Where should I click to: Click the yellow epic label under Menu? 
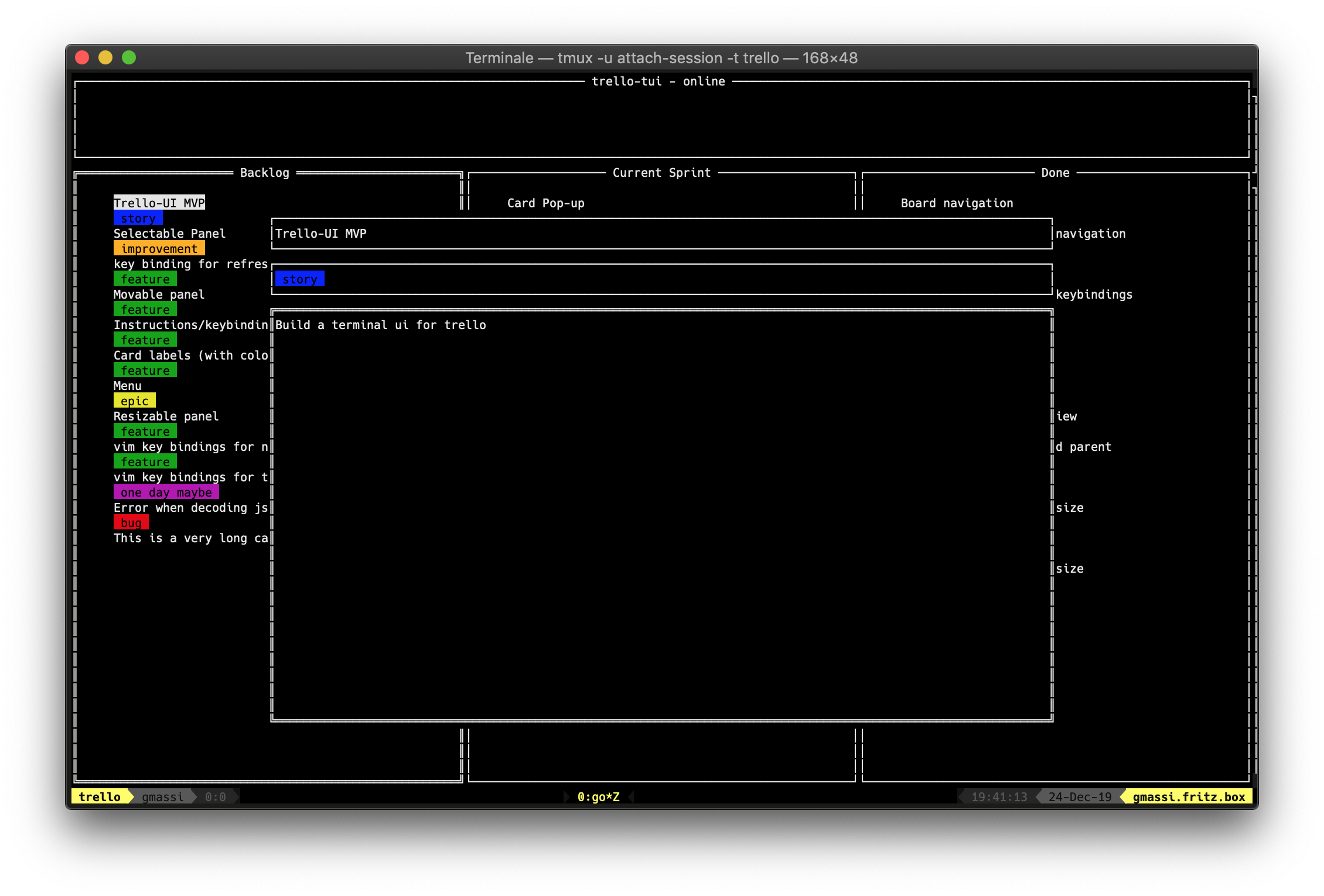pyautogui.click(x=134, y=401)
